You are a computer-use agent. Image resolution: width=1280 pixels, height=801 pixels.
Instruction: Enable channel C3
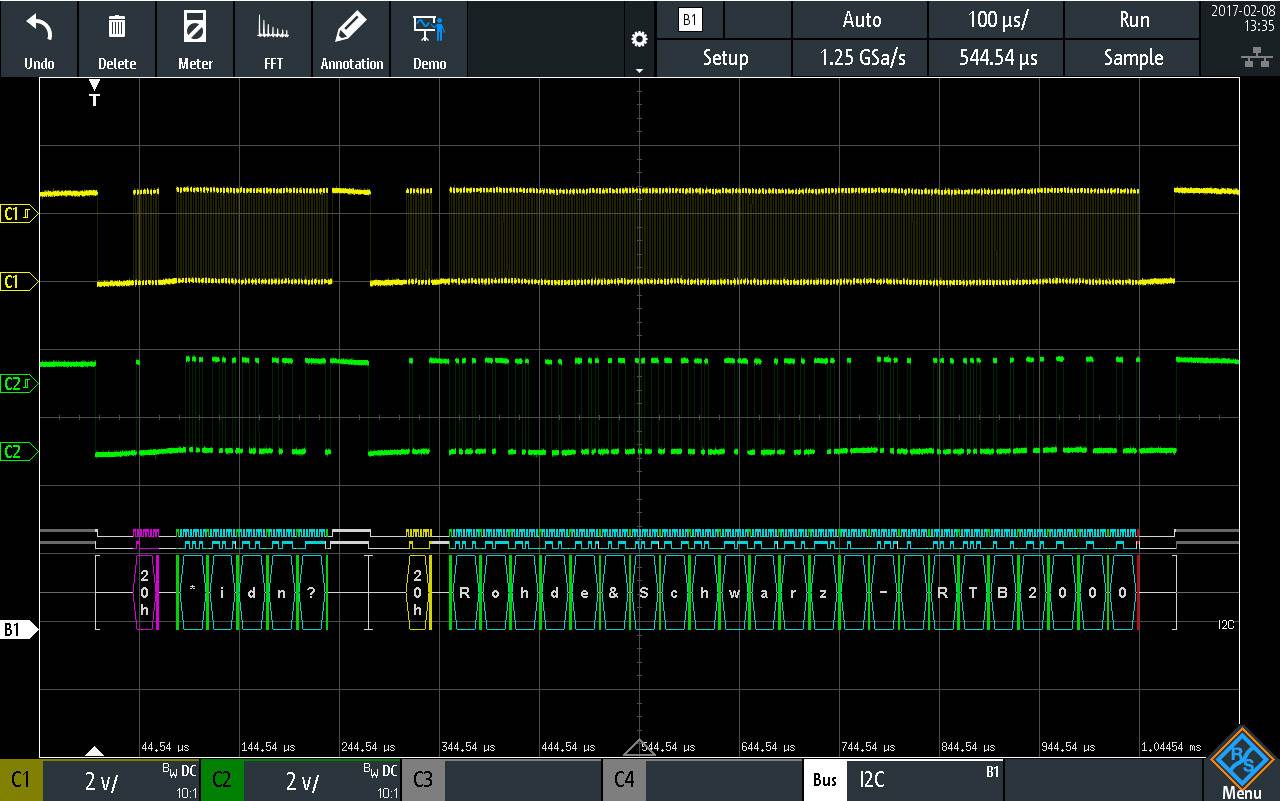(x=423, y=780)
